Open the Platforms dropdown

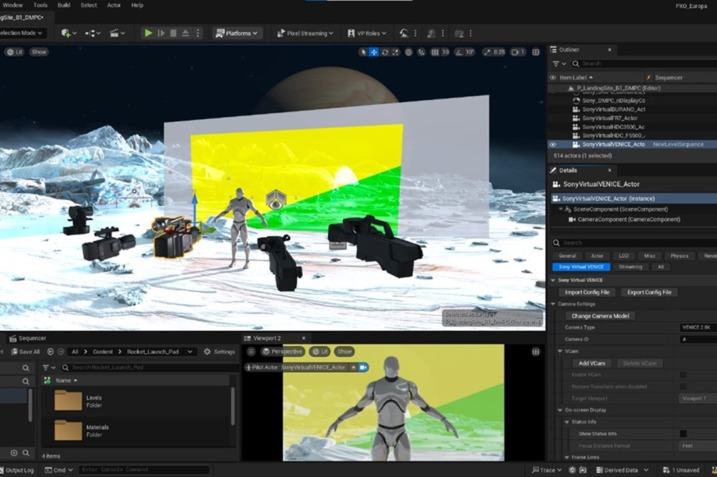tap(236, 33)
